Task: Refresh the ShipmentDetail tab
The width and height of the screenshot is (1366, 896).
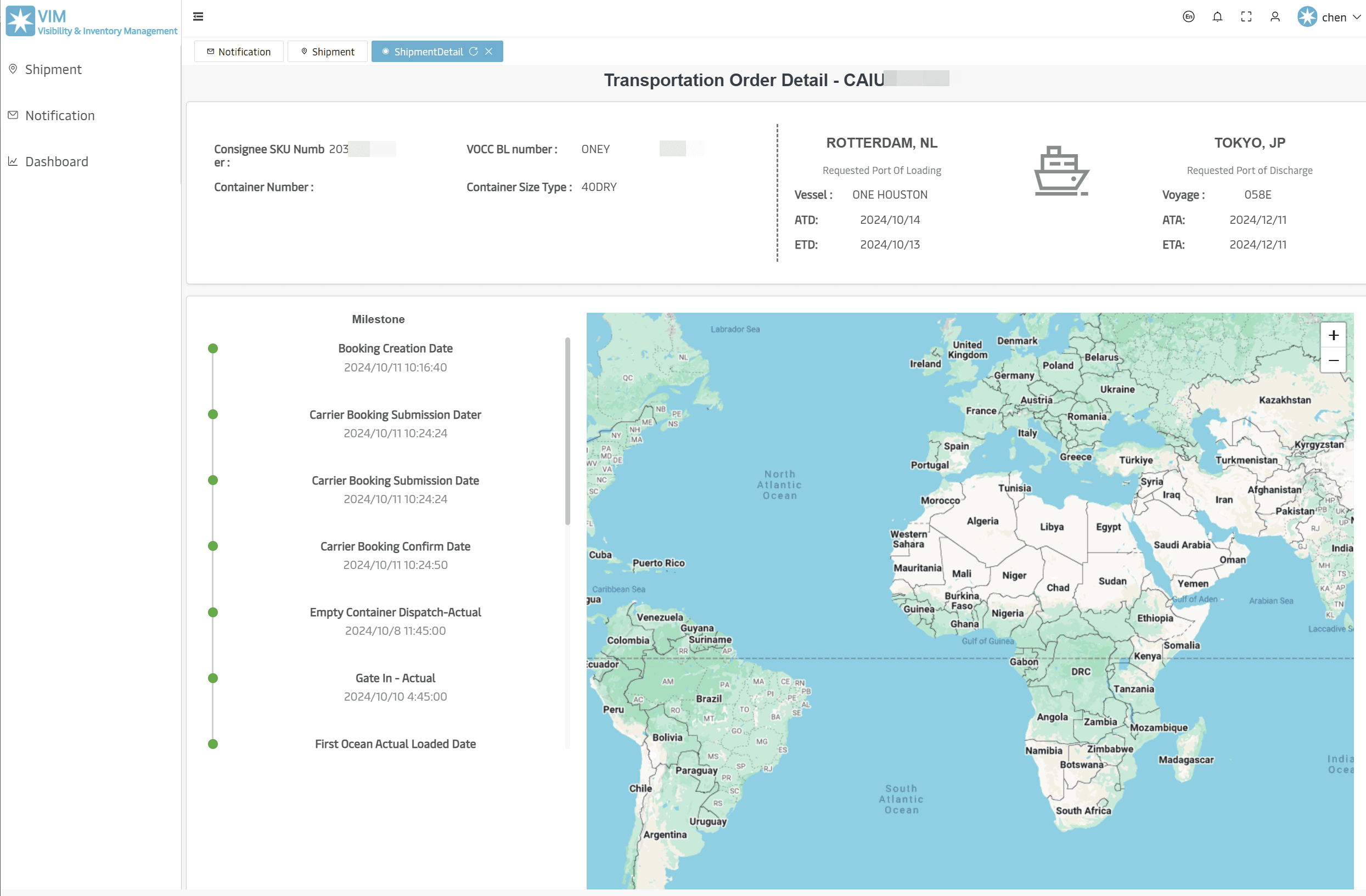Action: tap(474, 52)
